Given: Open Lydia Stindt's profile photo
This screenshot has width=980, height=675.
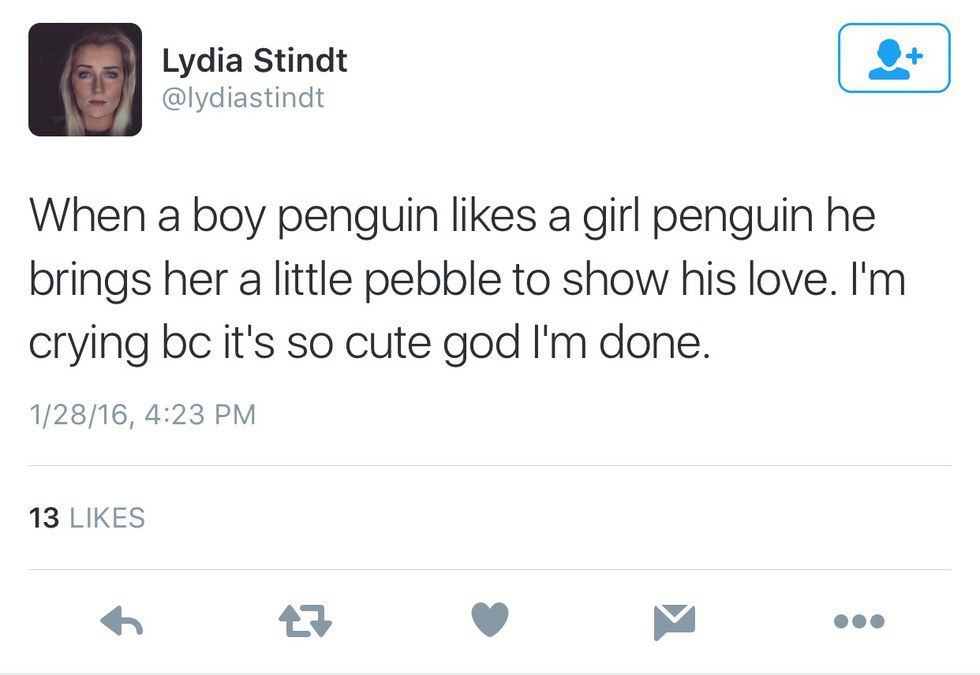Looking at the screenshot, I should [x=85, y=79].
